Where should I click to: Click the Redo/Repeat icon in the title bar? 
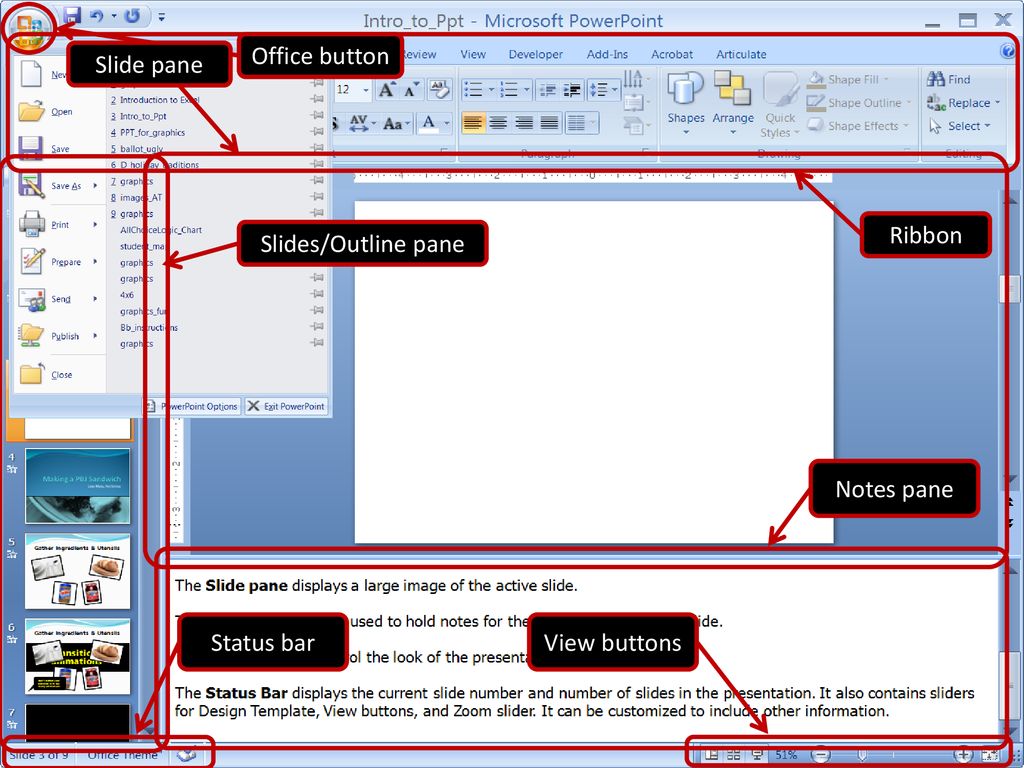[133, 16]
